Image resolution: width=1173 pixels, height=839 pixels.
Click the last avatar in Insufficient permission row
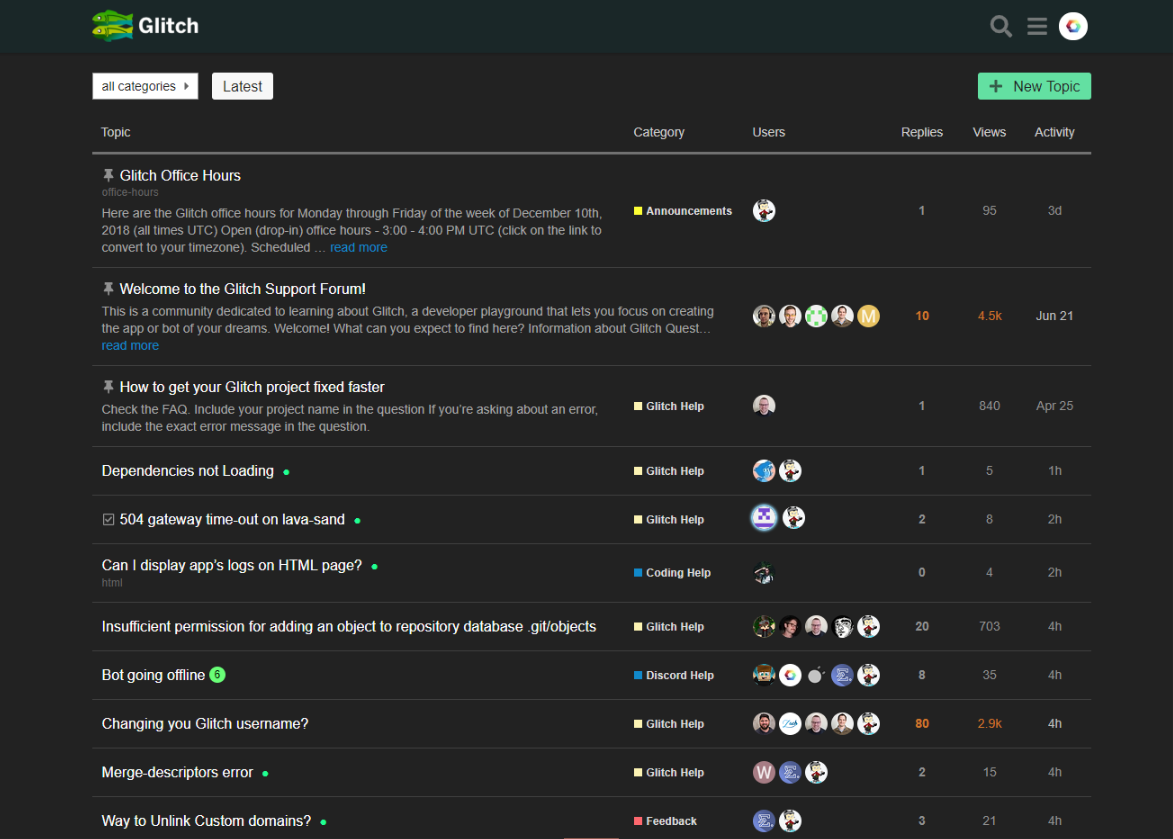pyautogui.click(x=869, y=627)
